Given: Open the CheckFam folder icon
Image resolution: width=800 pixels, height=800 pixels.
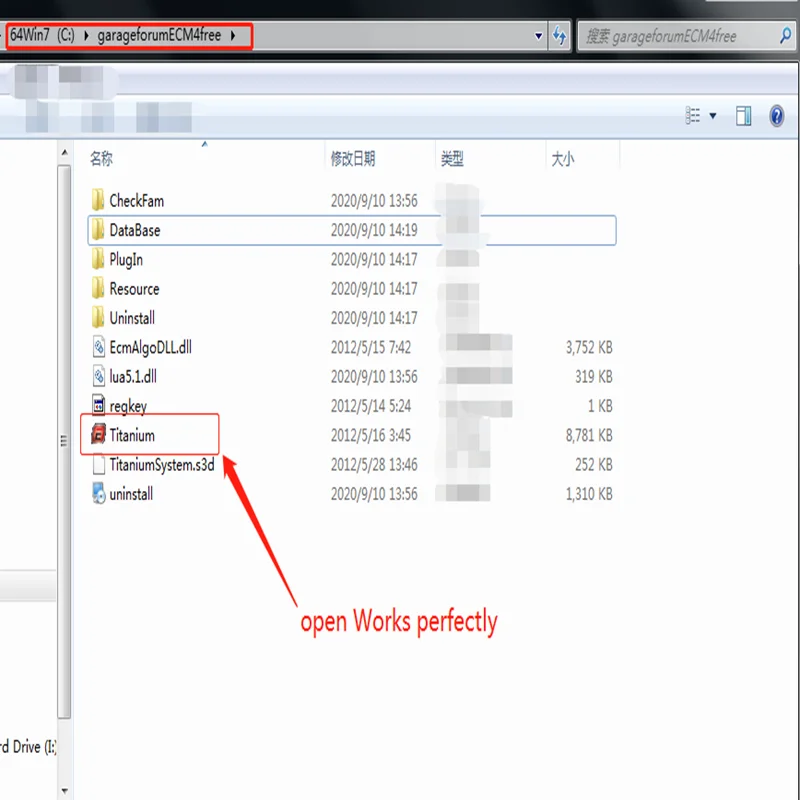Looking at the screenshot, I should (98, 200).
